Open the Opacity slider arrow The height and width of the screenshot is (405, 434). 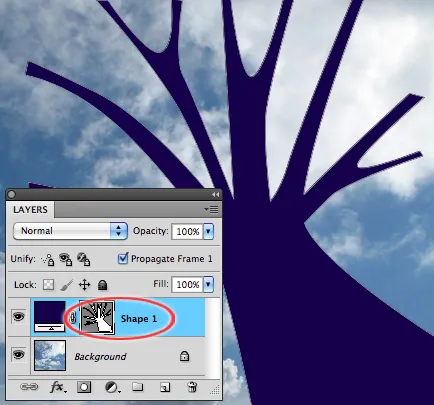point(208,231)
